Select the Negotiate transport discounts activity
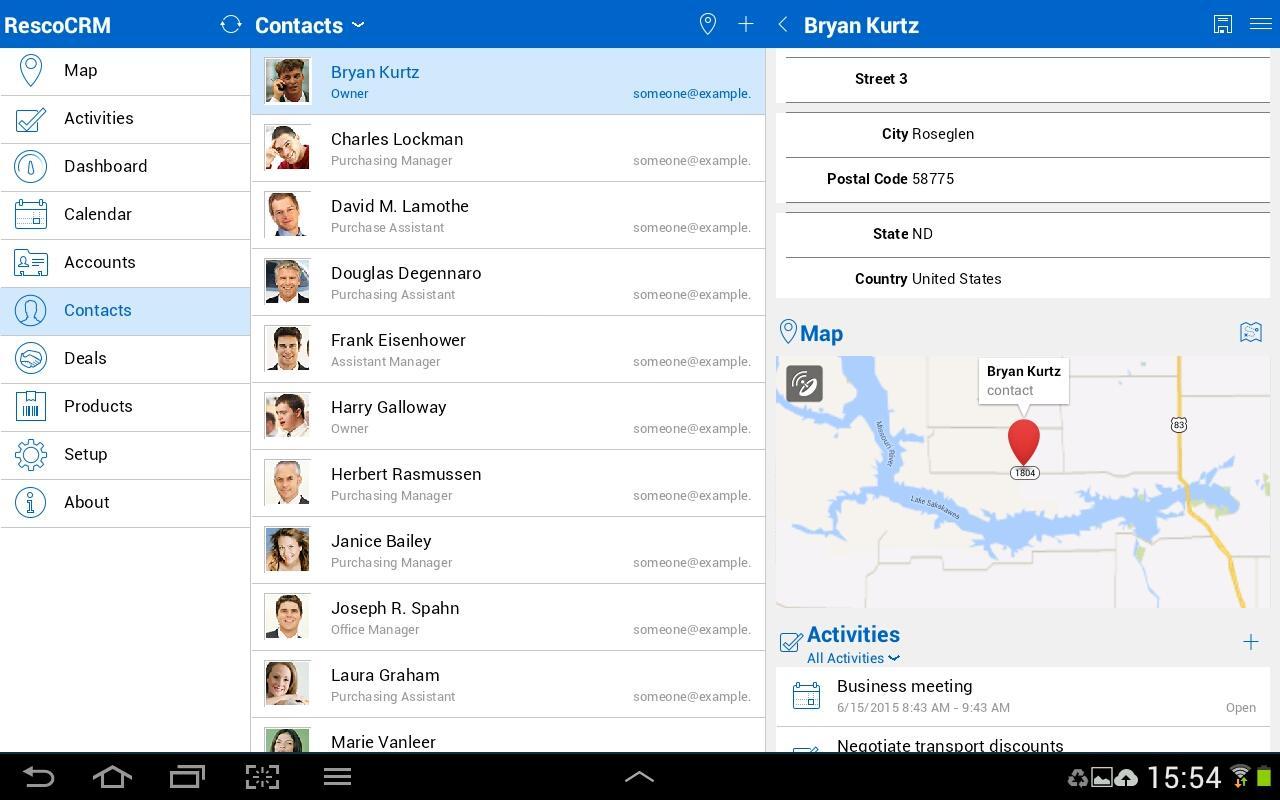Image resolution: width=1280 pixels, height=800 pixels. [x=950, y=746]
